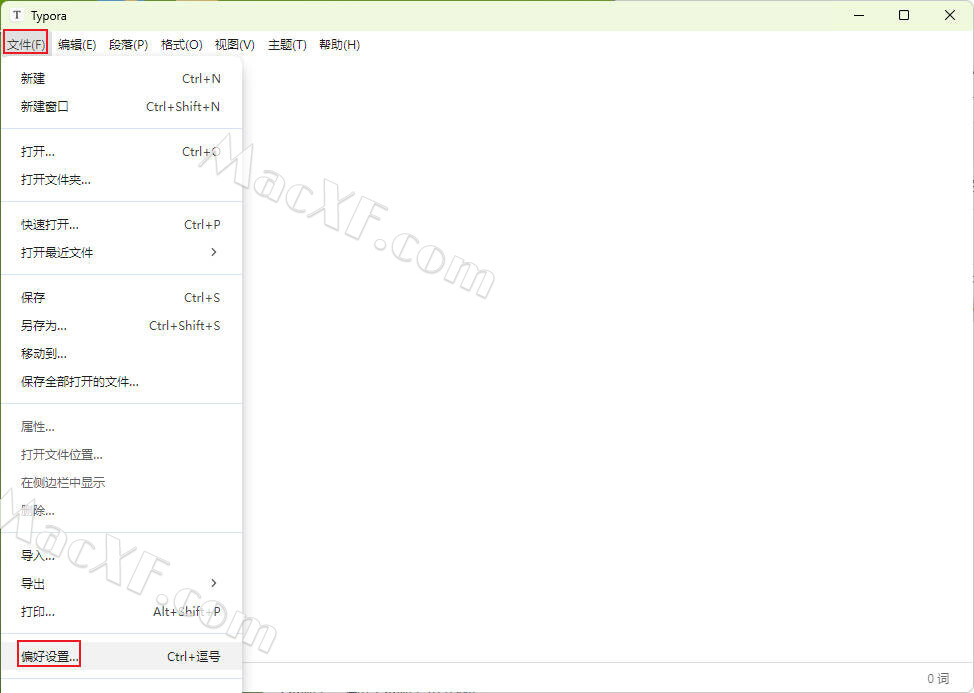This screenshot has height=693, width=974.
Task: Click 在侧边栏中显示 entry
Action: 121,482
